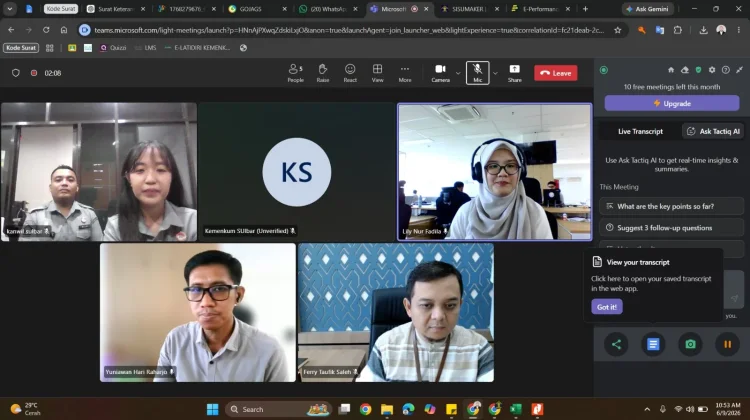Open the View layout options
This screenshot has height=420, width=750.
pos(377,73)
